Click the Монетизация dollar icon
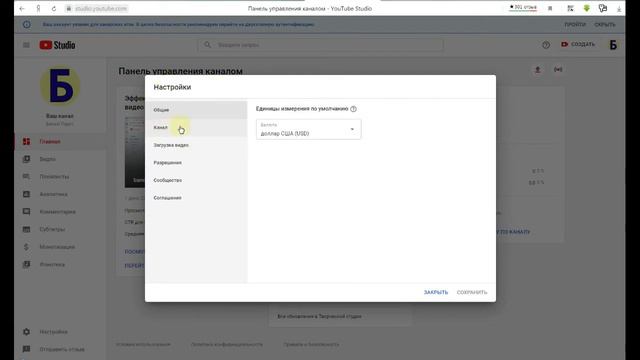This screenshot has height=360, width=640. point(26,247)
